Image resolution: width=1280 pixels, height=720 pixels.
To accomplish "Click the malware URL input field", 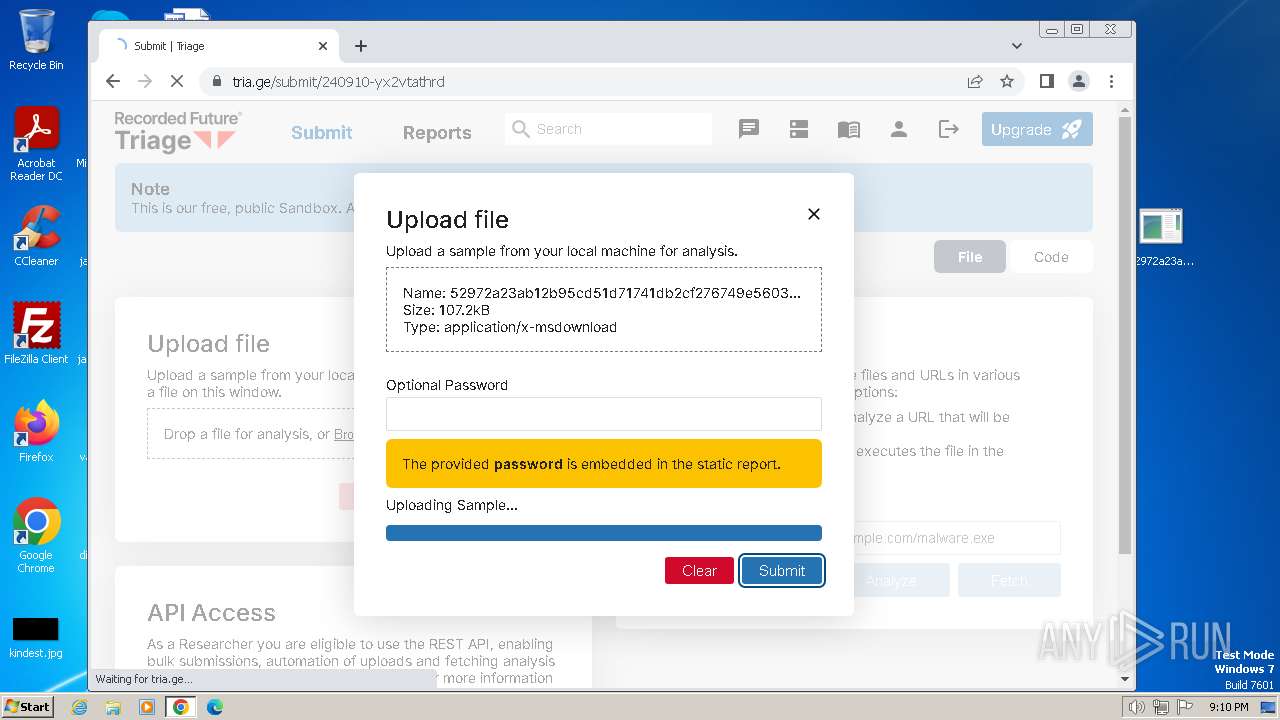I will (957, 538).
